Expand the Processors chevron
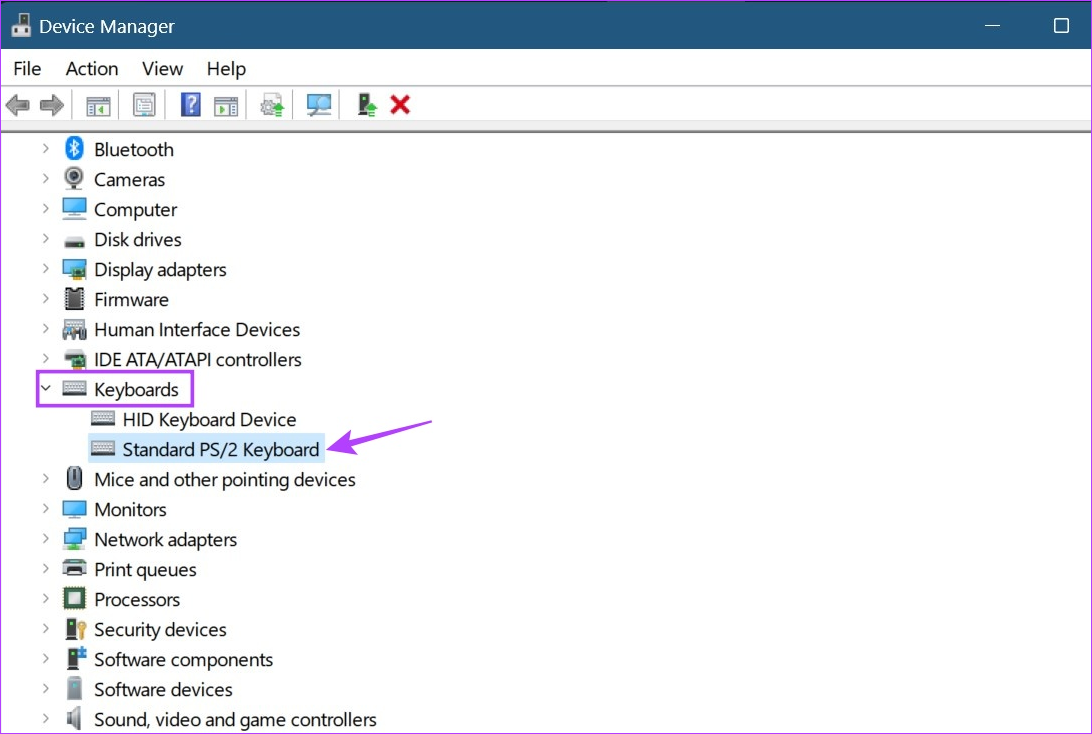Image resolution: width=1092 pixels, height=734 pixels. tap(46, 598)
